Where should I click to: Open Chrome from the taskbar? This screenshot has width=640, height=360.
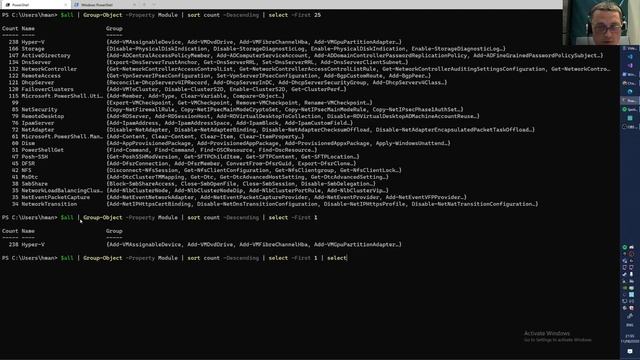coord(630,83)
